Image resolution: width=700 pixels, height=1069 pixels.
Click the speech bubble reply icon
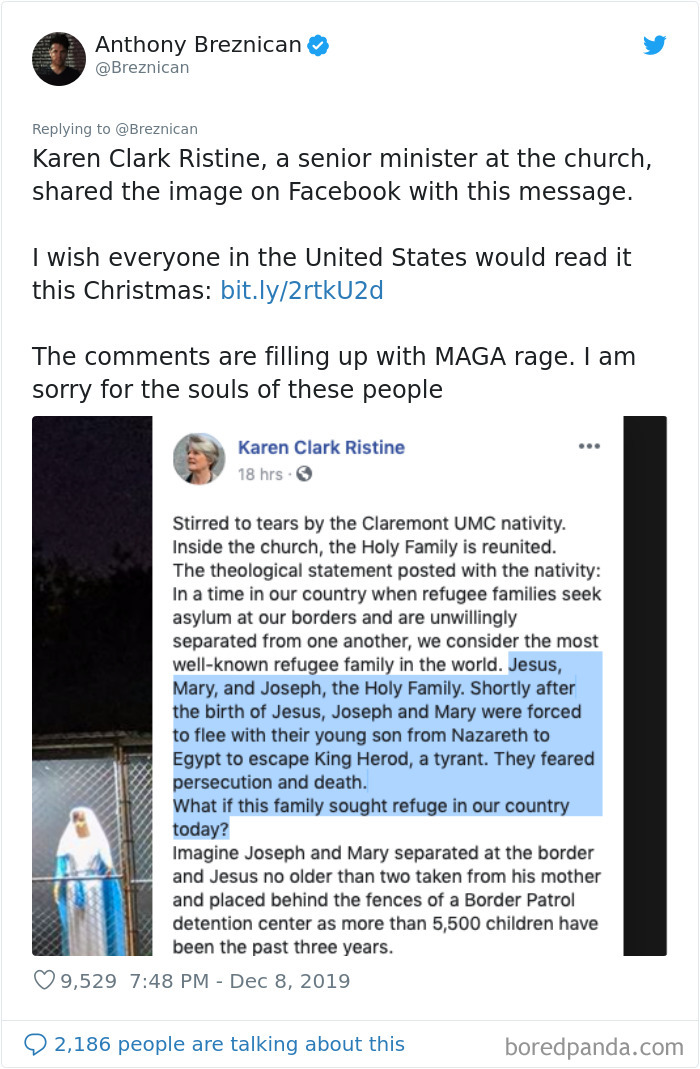[38, 1043]
